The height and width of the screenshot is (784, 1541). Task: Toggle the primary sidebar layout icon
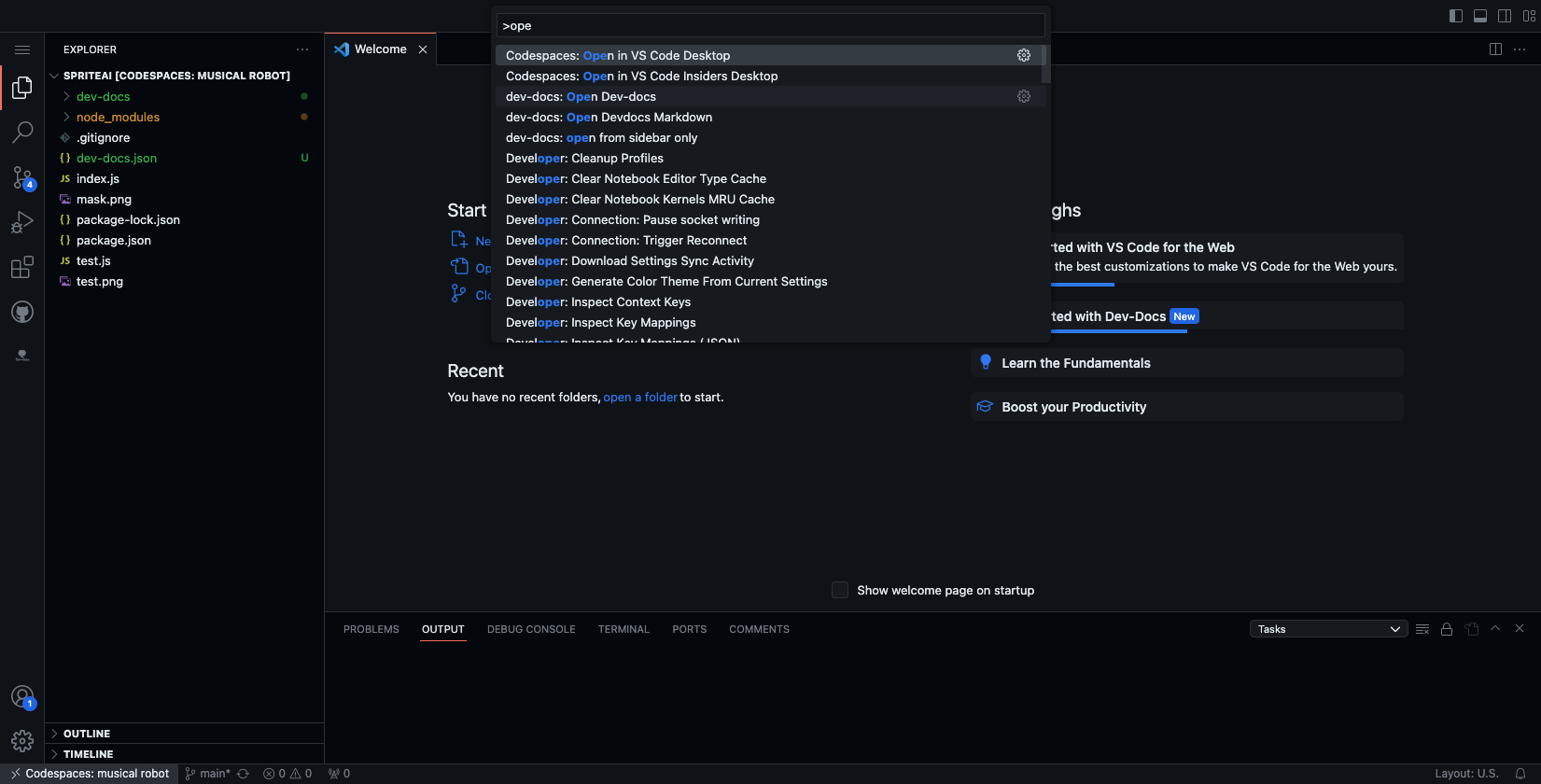1456,16
